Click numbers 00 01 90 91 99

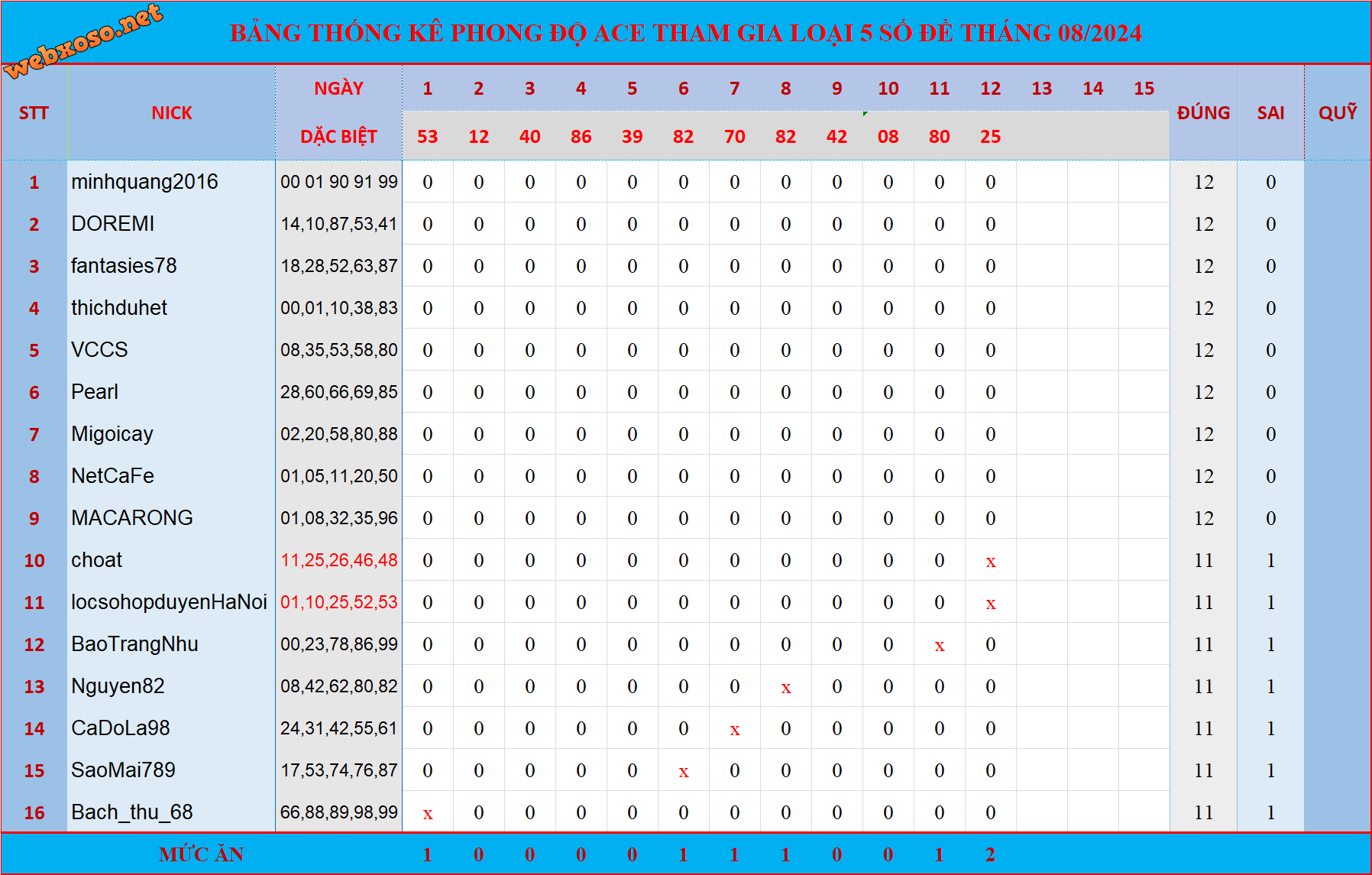click(339, 182)
